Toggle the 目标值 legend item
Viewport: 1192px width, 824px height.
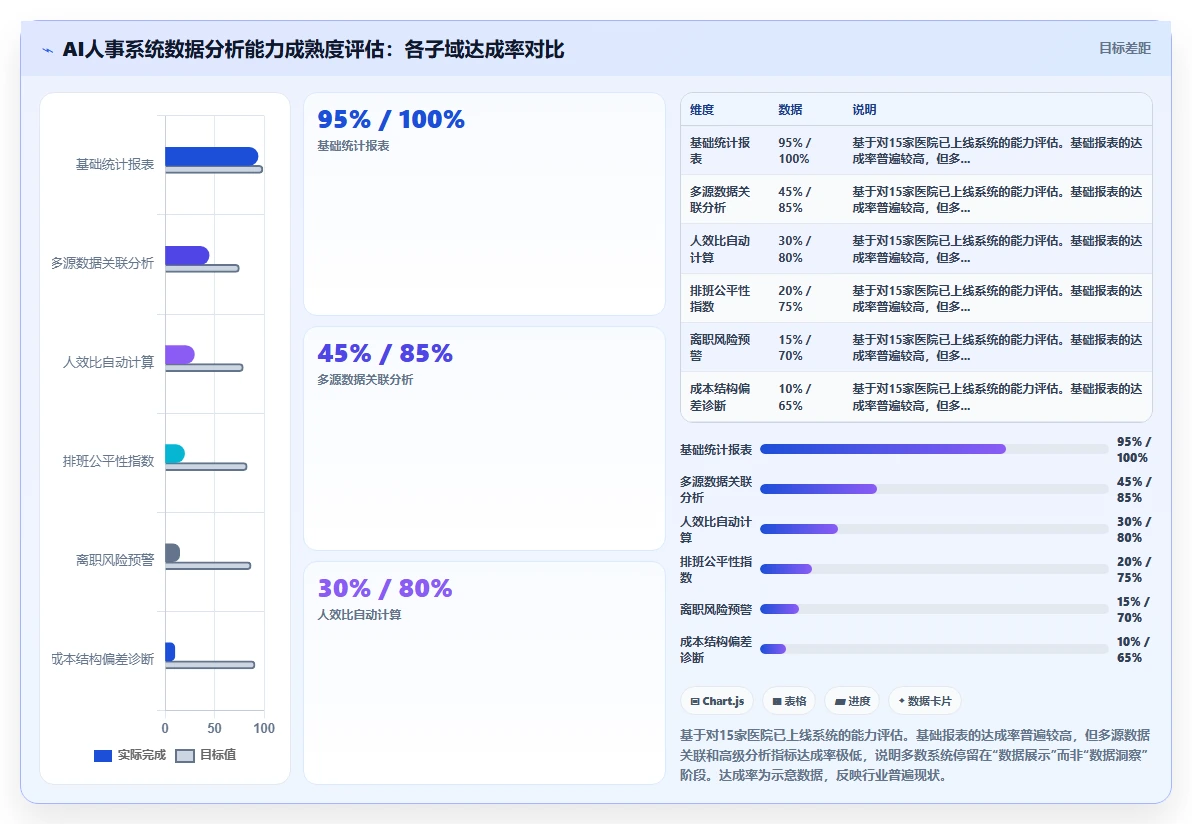tap(206, 755)
